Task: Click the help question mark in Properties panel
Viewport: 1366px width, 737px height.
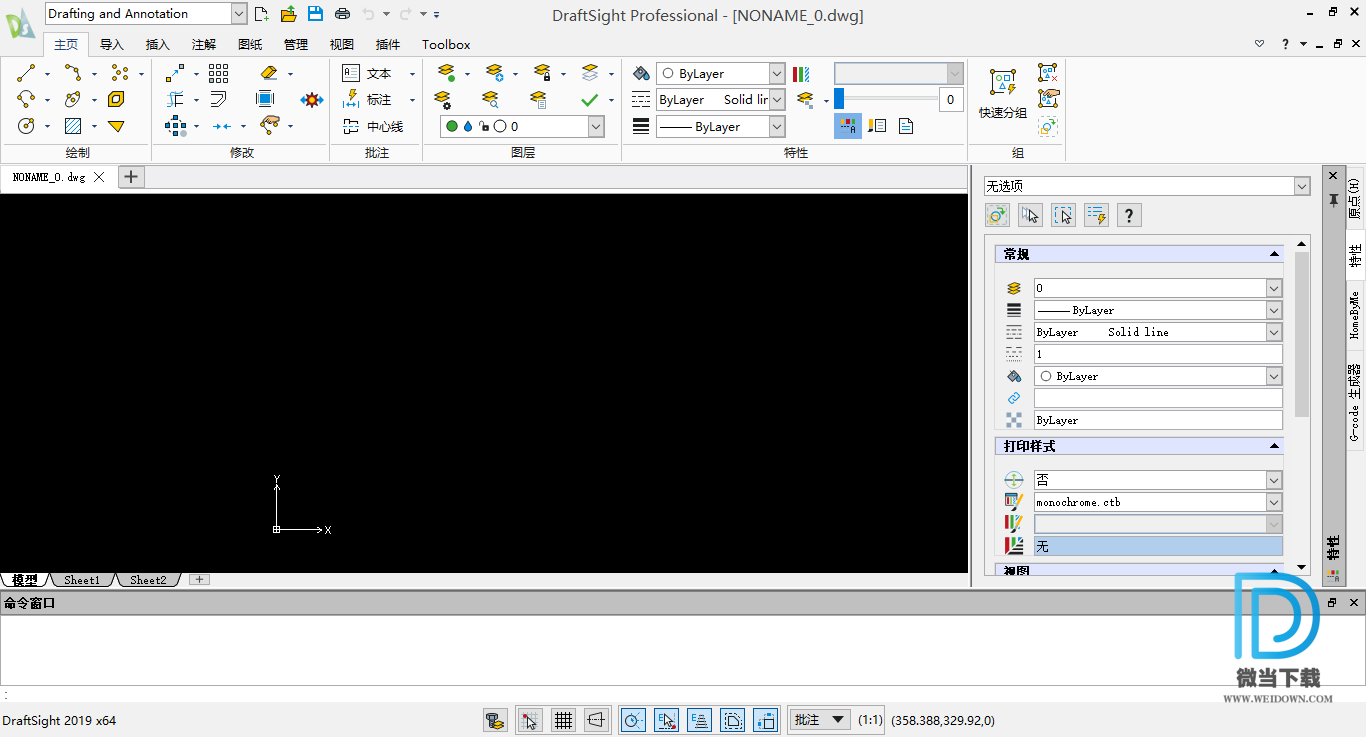Action: [1129, 215]
